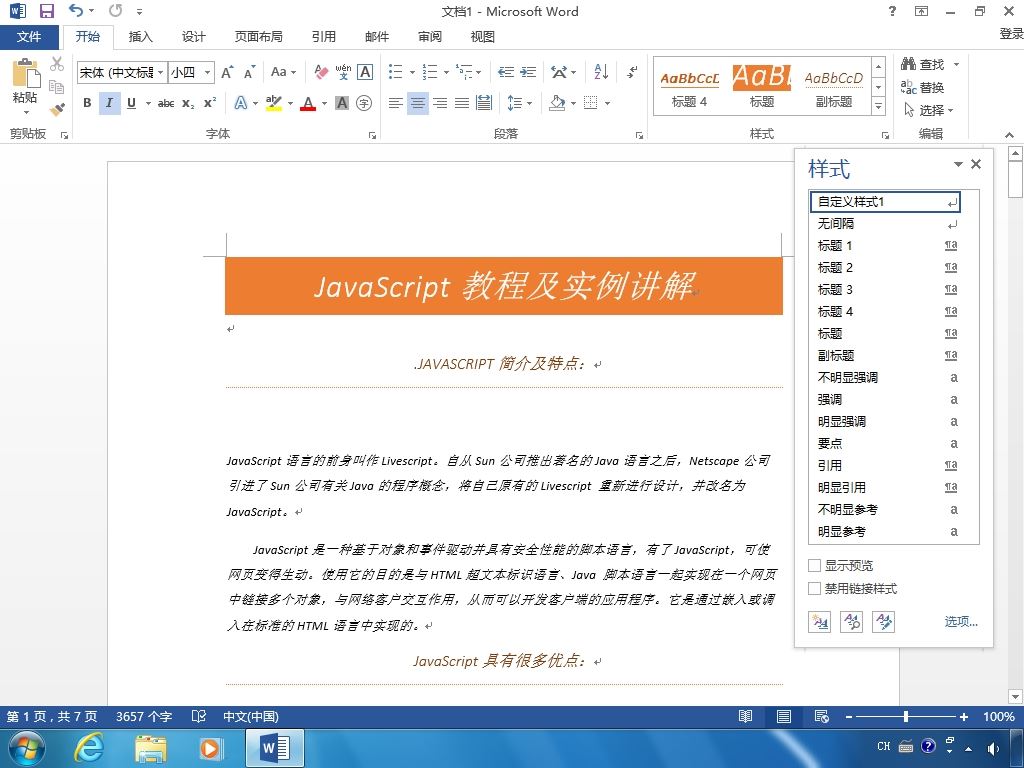Click the Internet Explorer taskbar icon
This screenshot has height=768, width=1024.
(88, 748)
